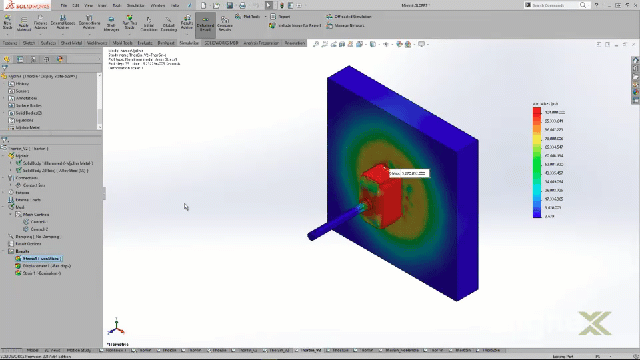
Task: Select Solid Bodies(2) tree item
Action: 25,113
